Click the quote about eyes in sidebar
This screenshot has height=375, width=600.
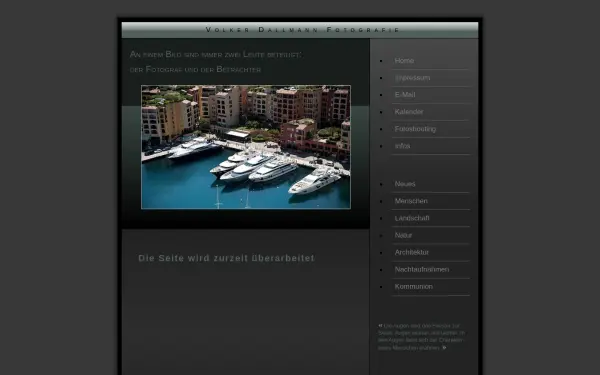[x=421, y=337]
